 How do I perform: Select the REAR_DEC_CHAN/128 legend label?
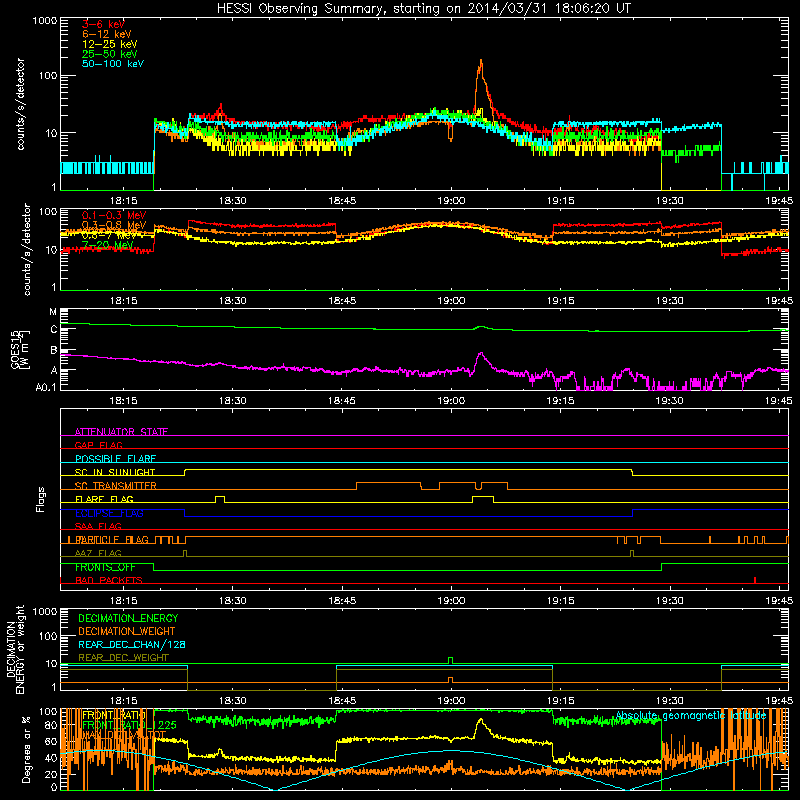132,644
